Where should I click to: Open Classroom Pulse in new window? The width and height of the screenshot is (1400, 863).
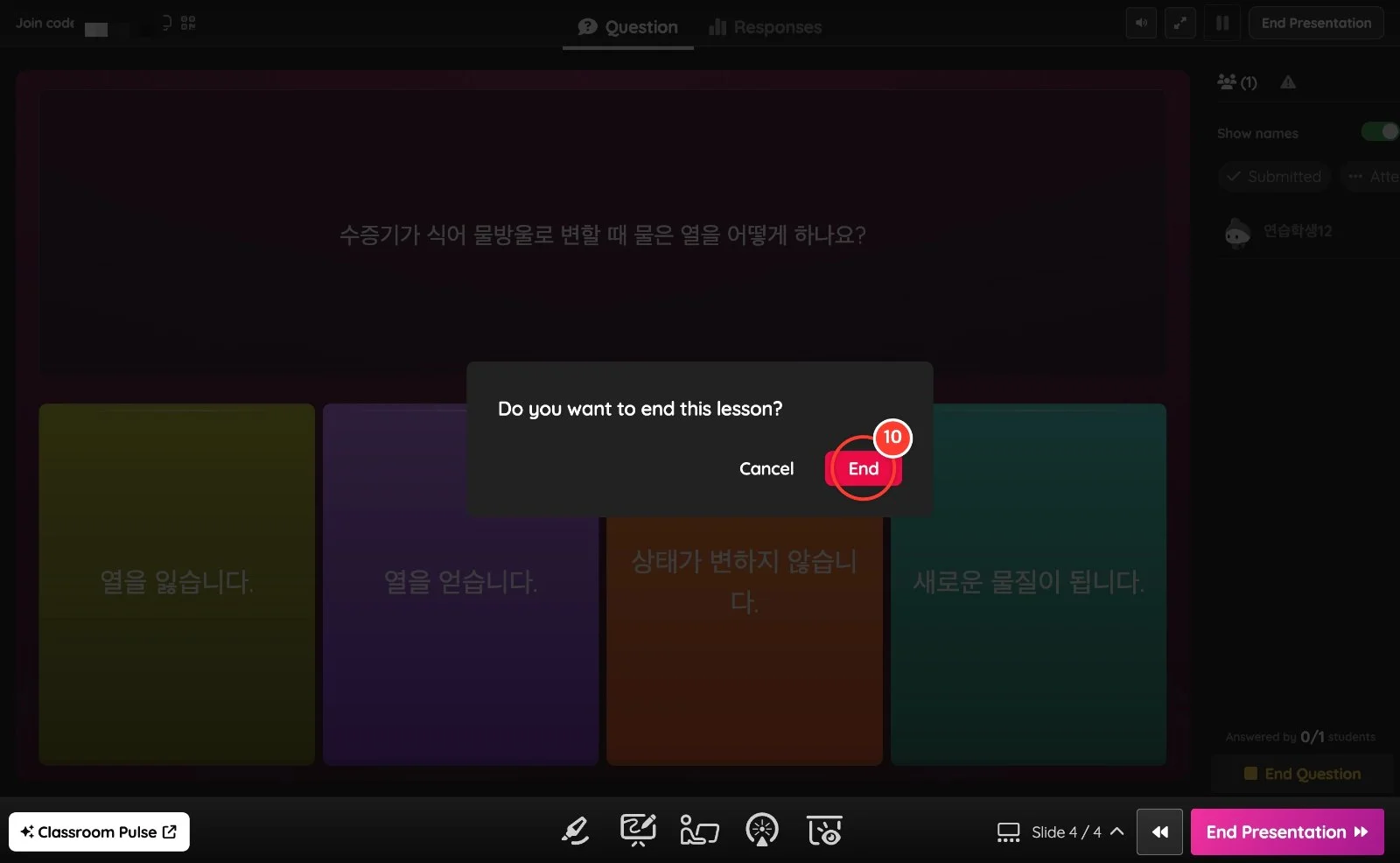pos(99,831)
